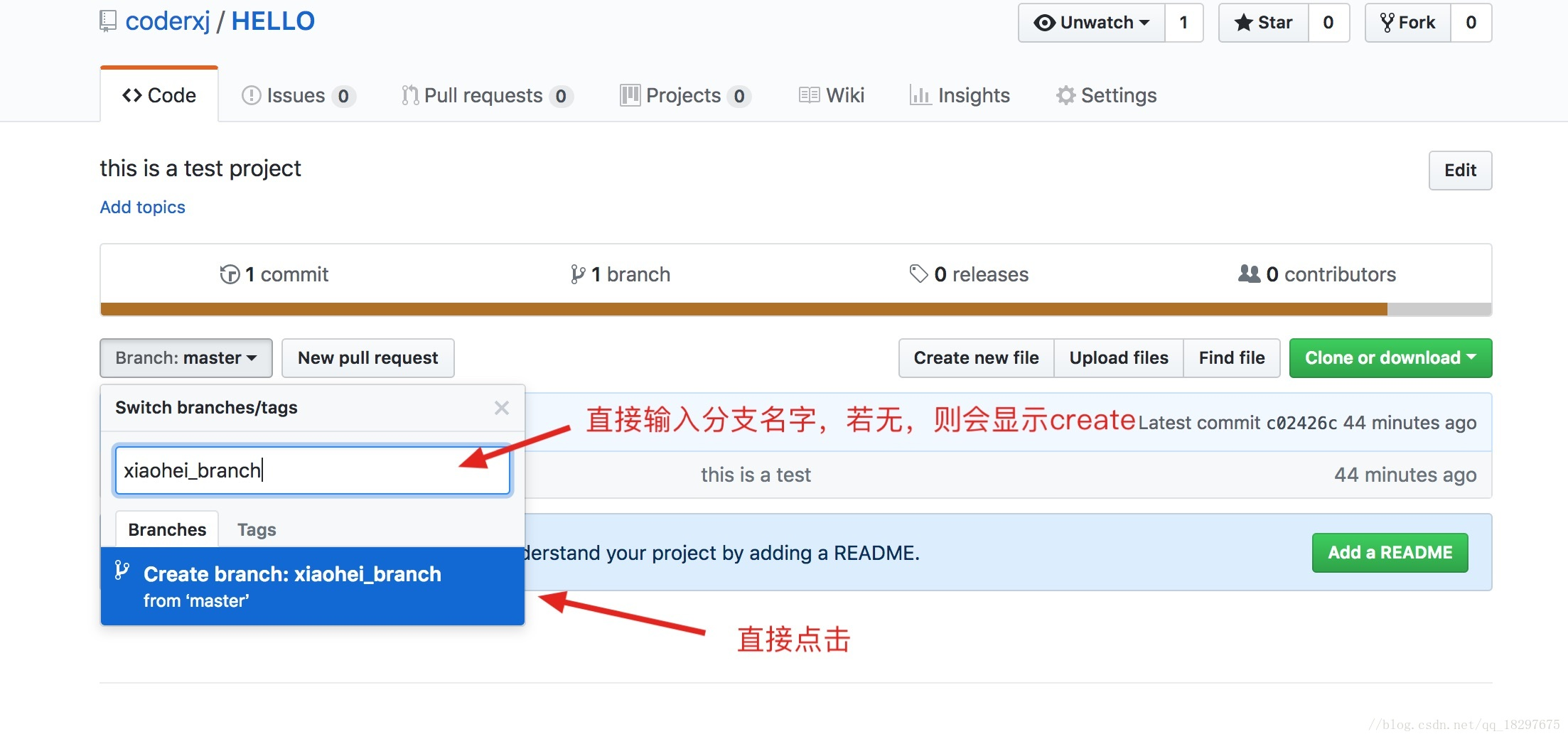The image size is (1568, 739).
Task: Switch to the Code tab
Action: pos(159,95)
